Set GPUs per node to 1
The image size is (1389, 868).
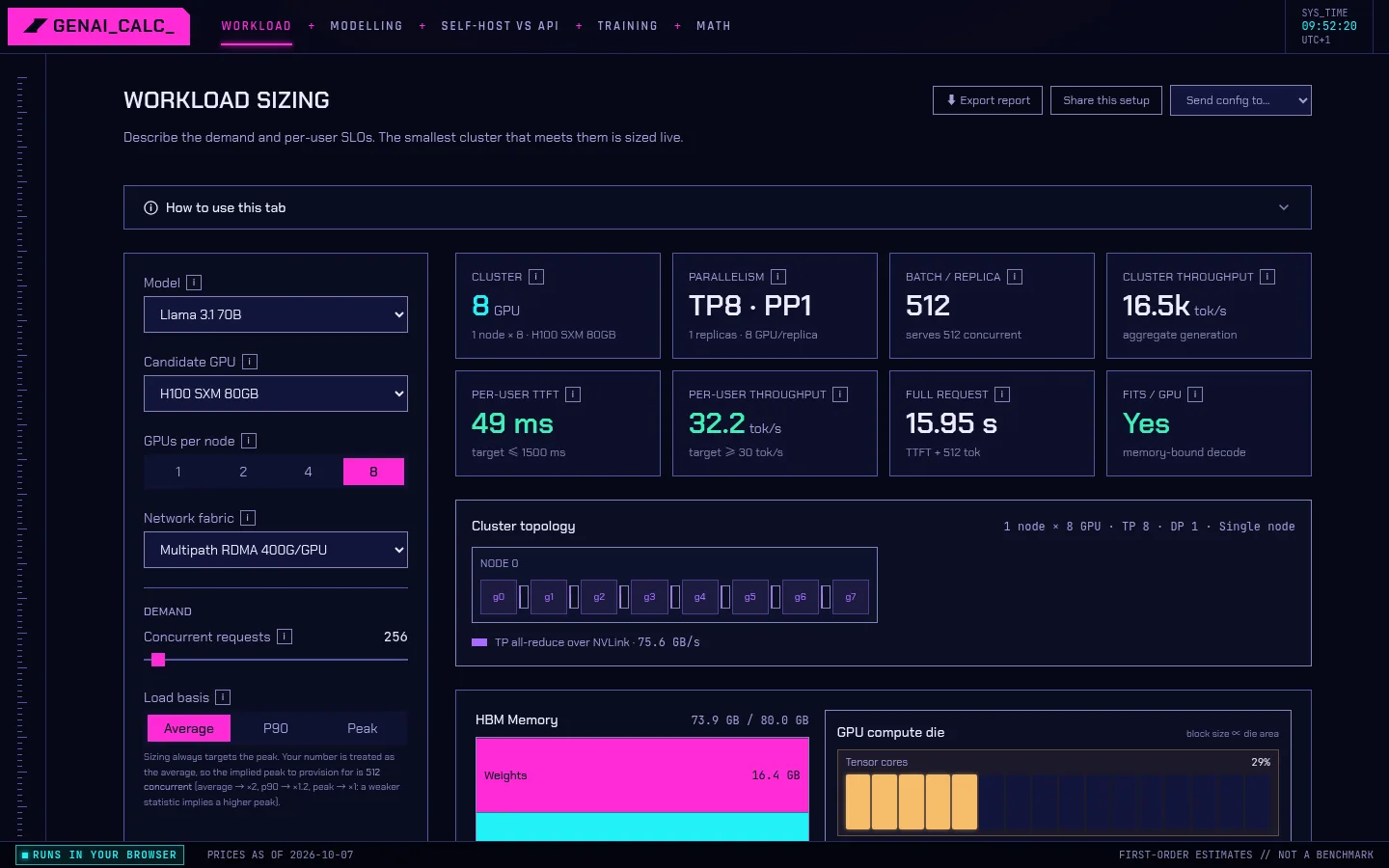click(178, 472)
